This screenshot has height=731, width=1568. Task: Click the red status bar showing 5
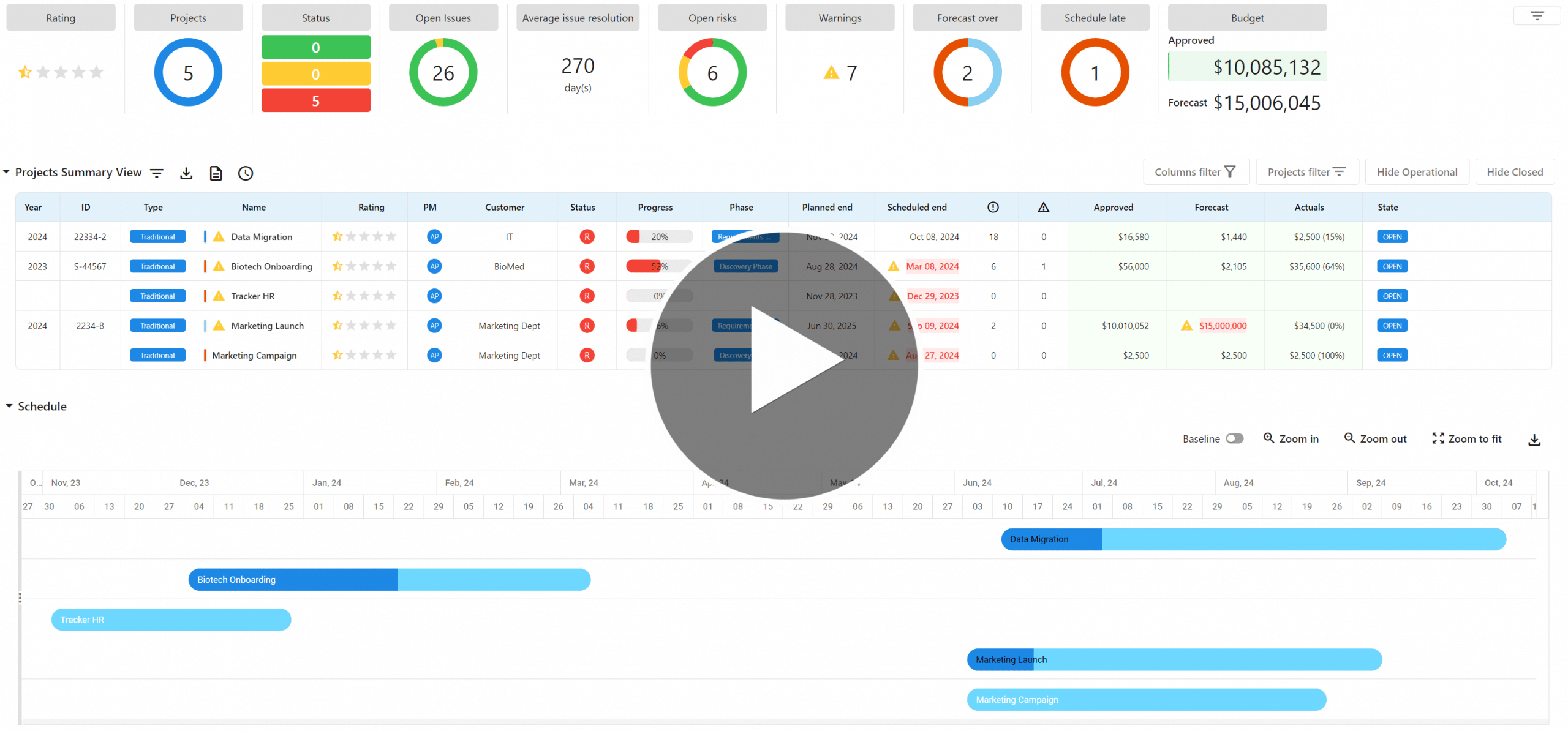tap(315, 100)
